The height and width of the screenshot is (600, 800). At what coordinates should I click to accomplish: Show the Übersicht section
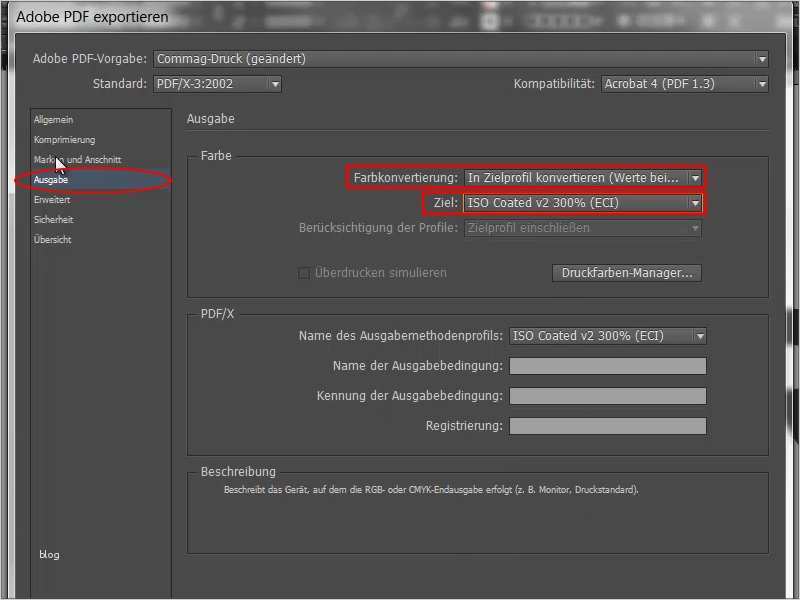coord(53,239)
